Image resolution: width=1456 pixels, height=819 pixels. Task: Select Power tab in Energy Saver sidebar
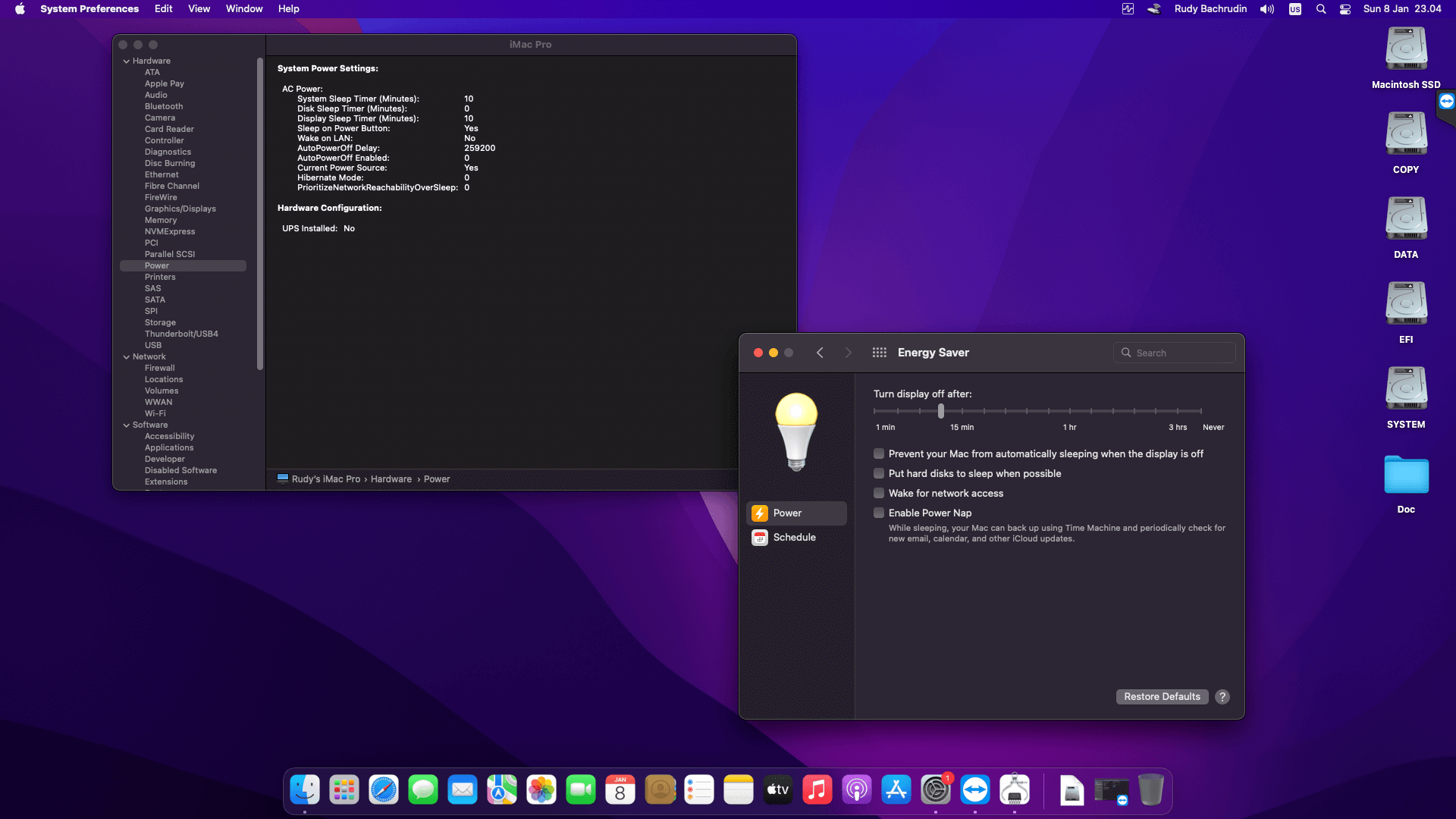coord(796,513)
